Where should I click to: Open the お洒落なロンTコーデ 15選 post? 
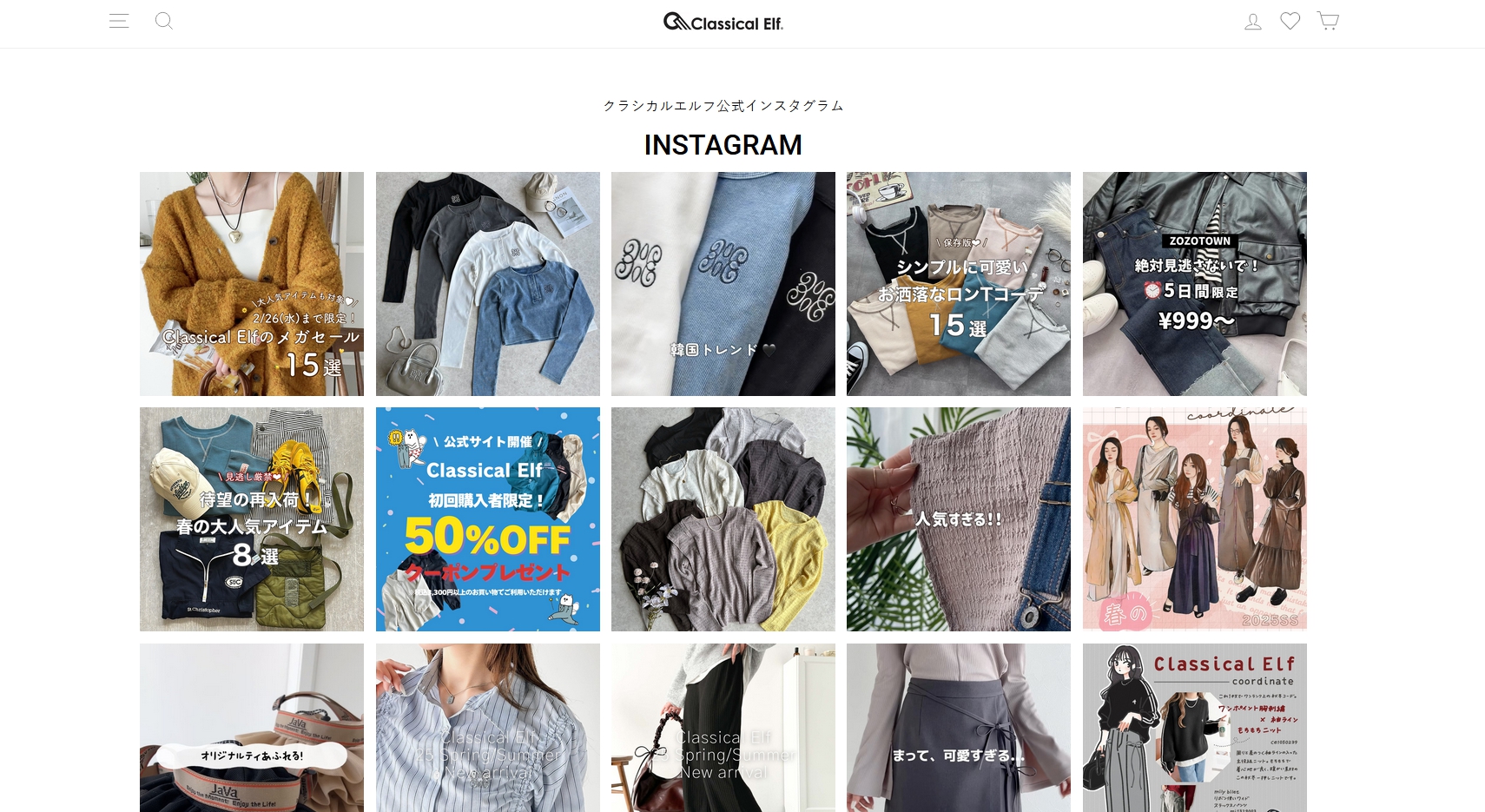[x=959, y=284]
